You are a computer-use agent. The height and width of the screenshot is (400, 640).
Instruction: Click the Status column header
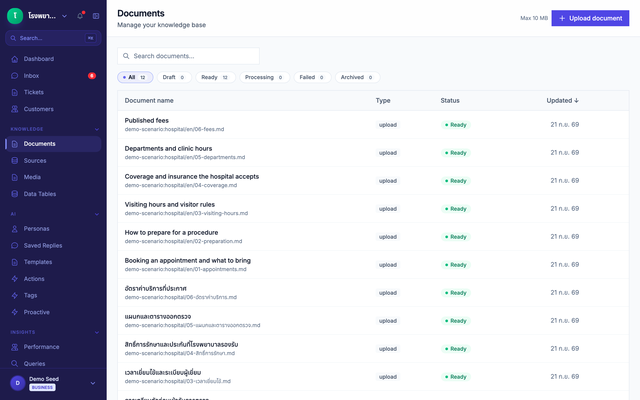tap(450, 100)
